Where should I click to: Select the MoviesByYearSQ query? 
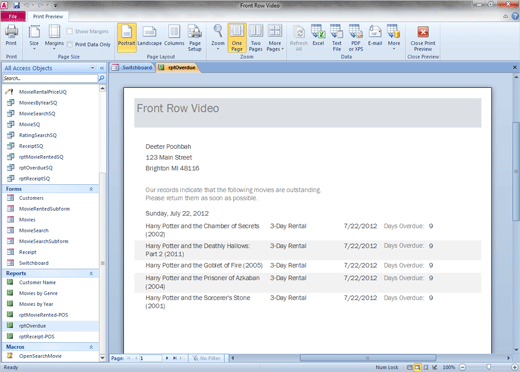(38, 103)
